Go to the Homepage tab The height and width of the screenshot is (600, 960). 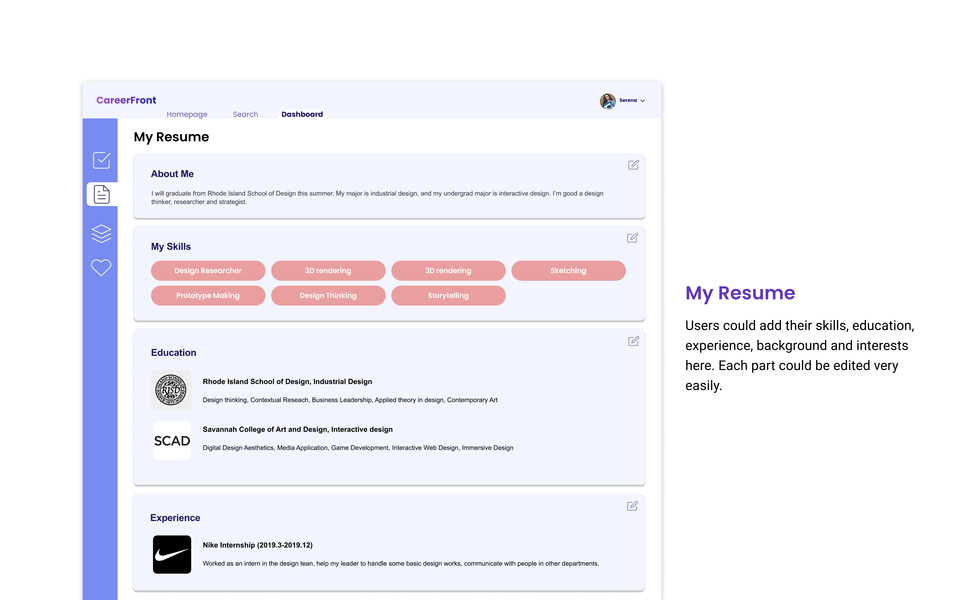click(187, 114)
